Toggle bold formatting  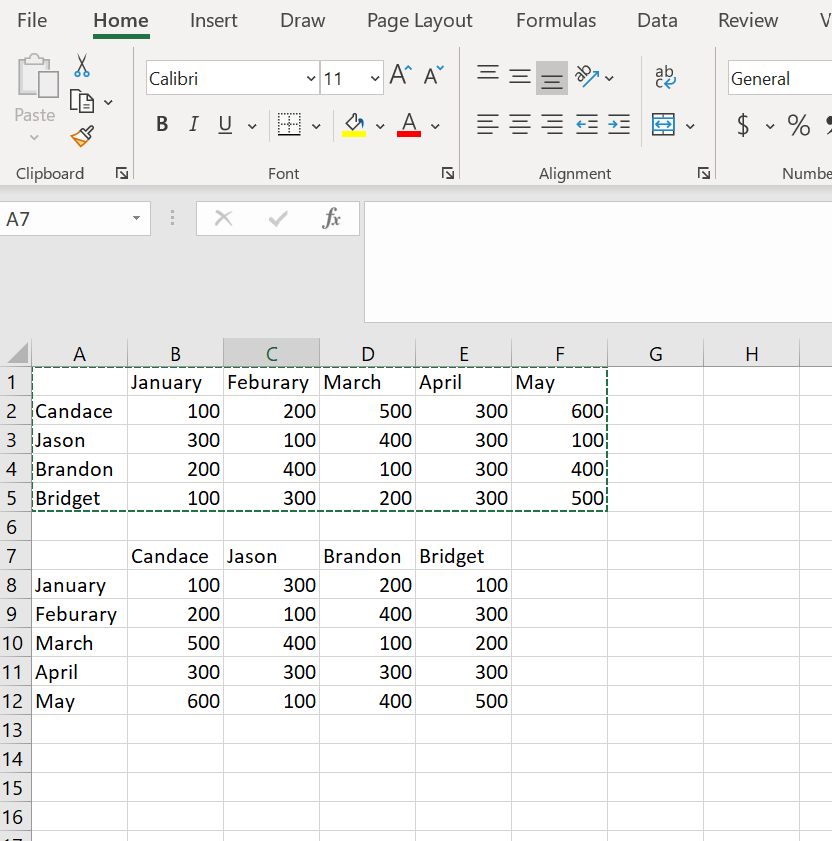(x=161, y=124)
